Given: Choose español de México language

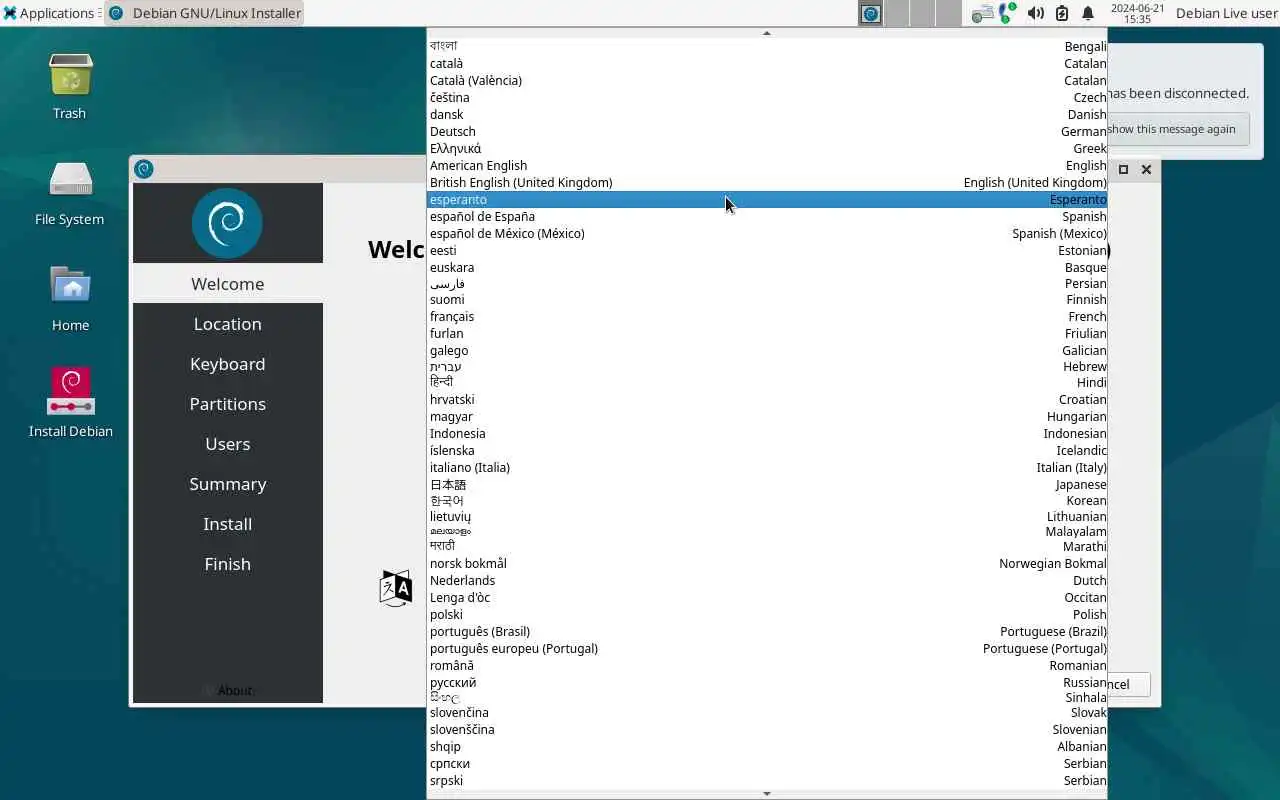Looking at the screenshot, I should [767, 233].
